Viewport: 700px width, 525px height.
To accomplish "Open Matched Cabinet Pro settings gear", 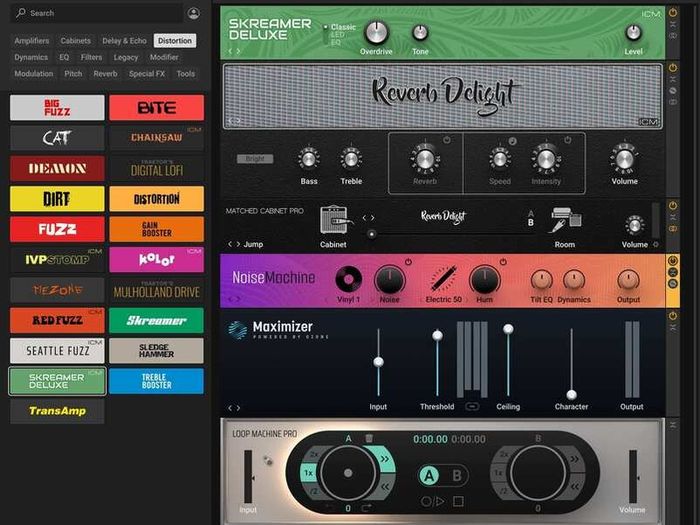I will coord(656,244).
